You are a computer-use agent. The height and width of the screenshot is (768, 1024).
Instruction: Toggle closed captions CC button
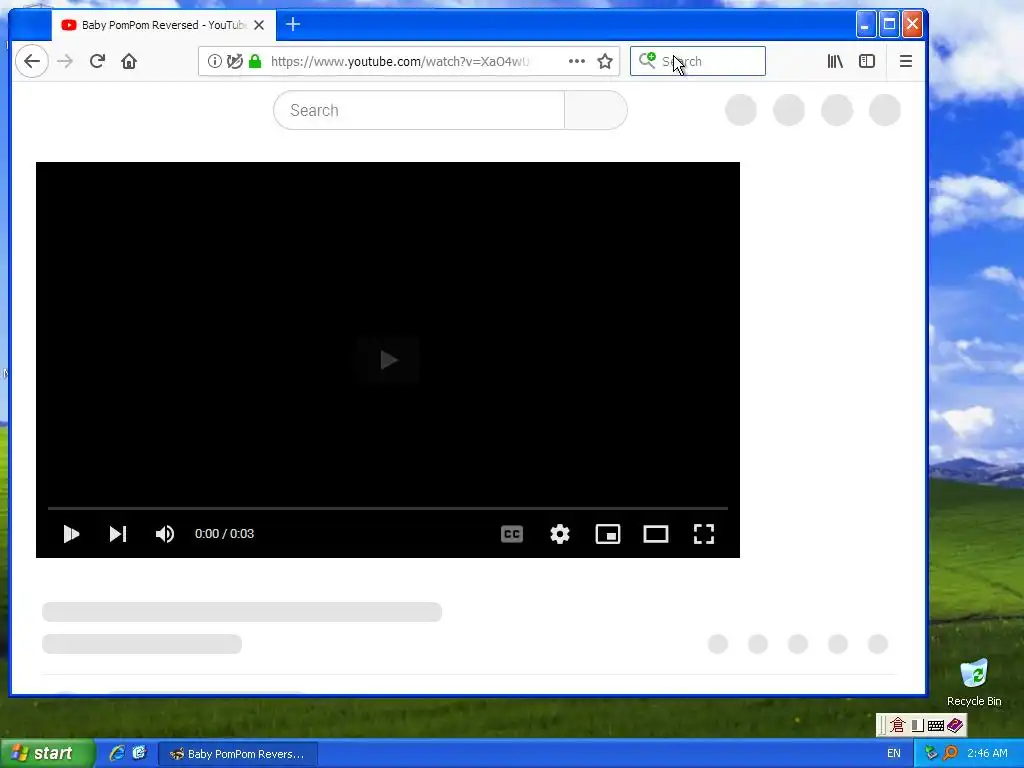512,534
